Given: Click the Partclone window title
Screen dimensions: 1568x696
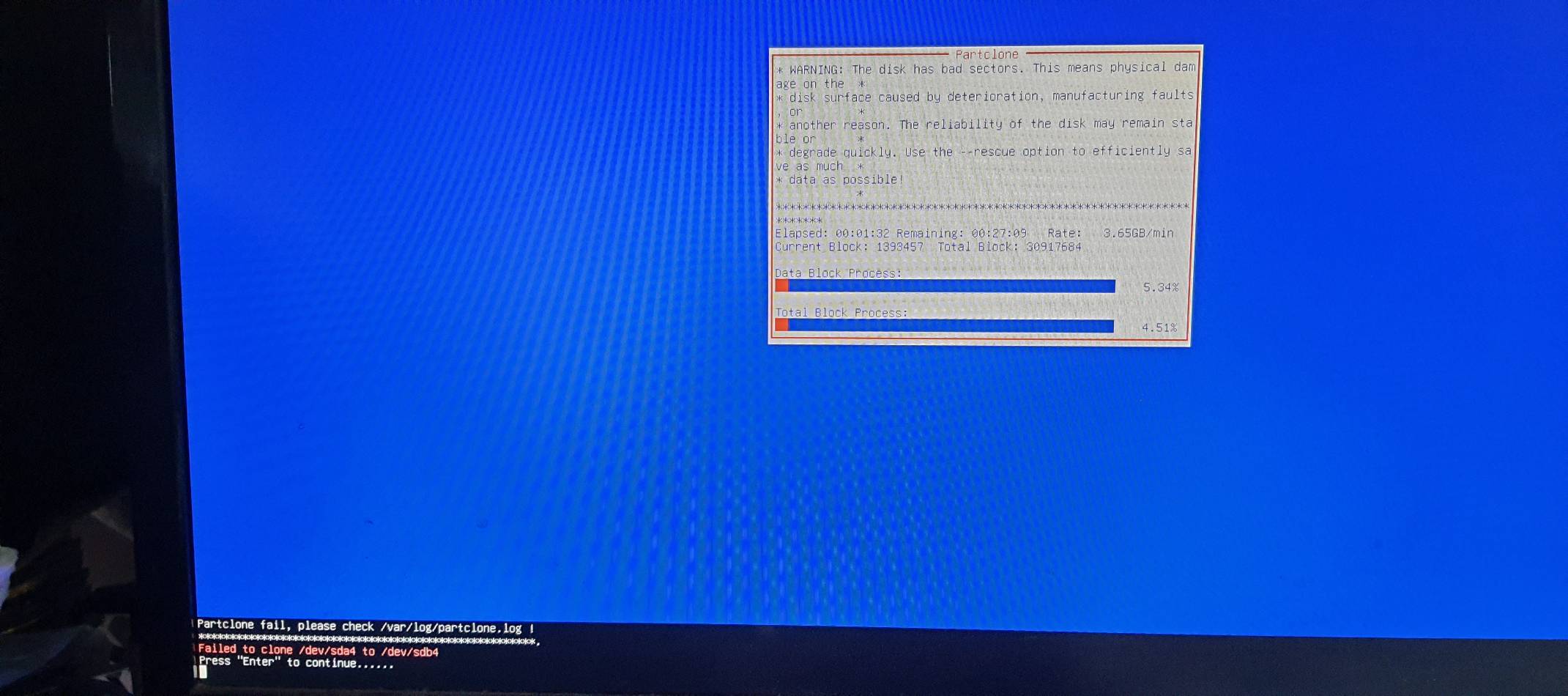Looking at the screenshot, I should [x=986, y=54].
